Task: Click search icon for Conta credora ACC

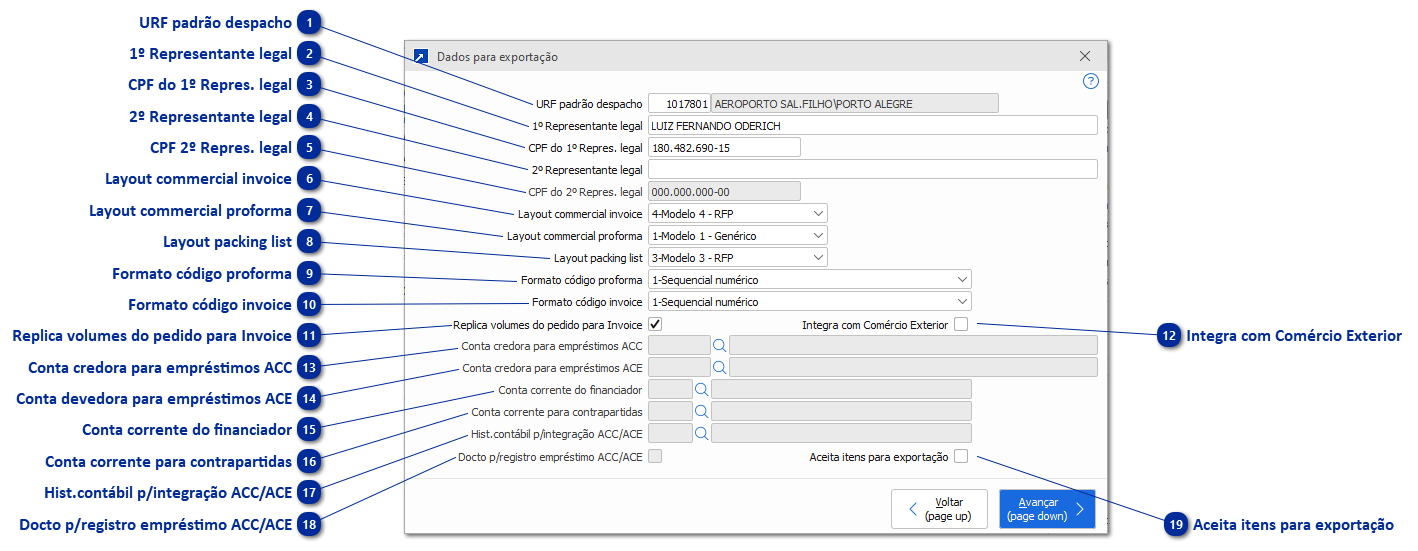Action: (x=719, y=345)
